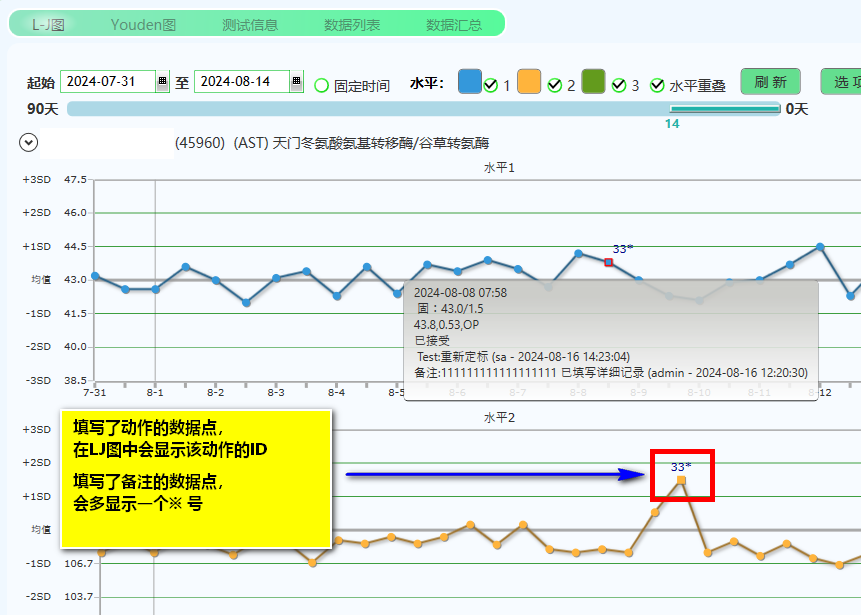Enable the 水平重叠 overlay checkbox
Viewport: 861px width, 615px height.
click(x=656, y=82)
